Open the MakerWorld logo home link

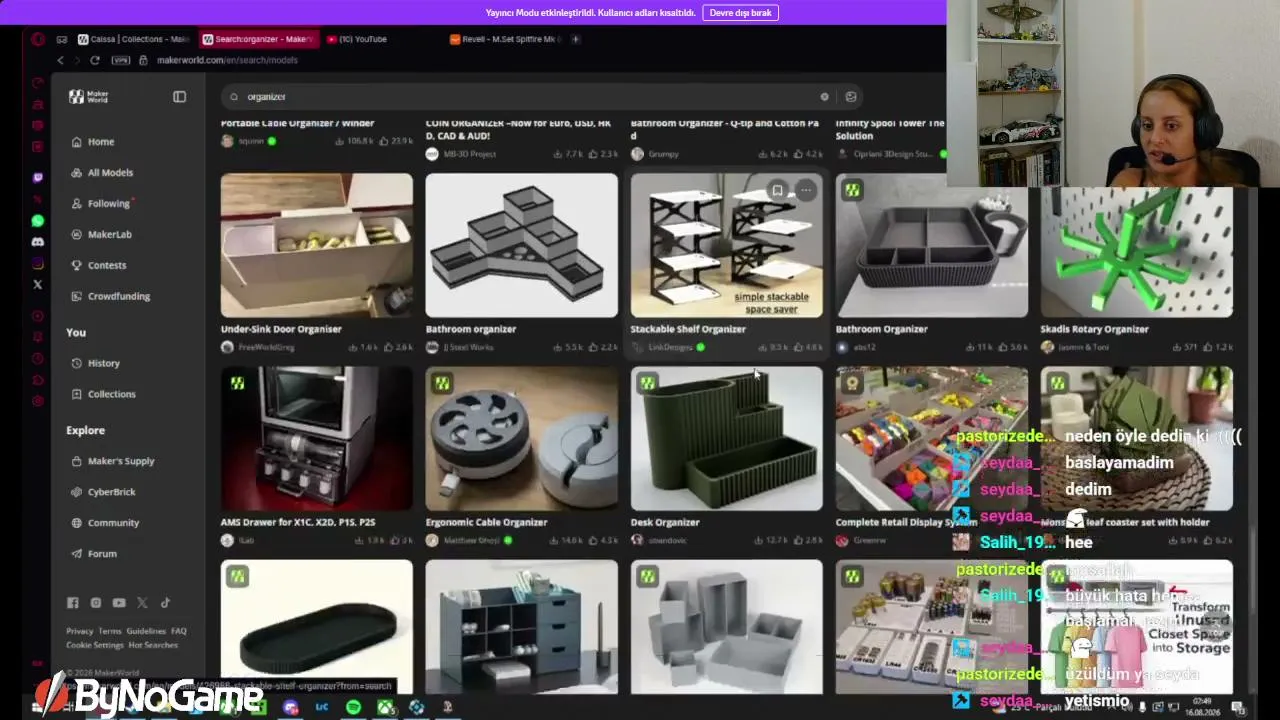88,96
